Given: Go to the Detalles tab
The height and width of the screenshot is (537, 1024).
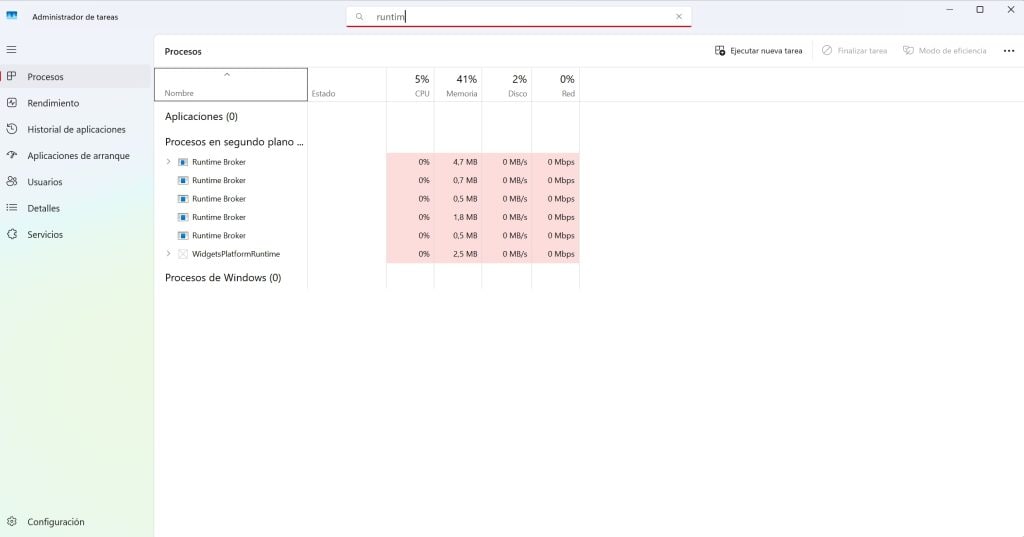Looking at the screenshot, I should [76, 208].
